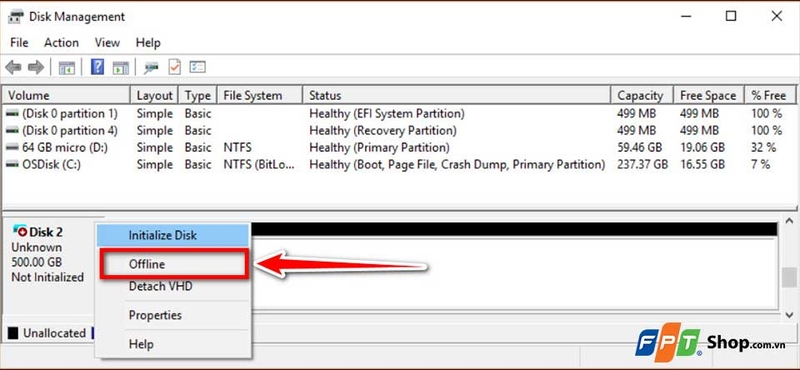Click the volume icon for OSDisk (C:)

tap(13, 165)
